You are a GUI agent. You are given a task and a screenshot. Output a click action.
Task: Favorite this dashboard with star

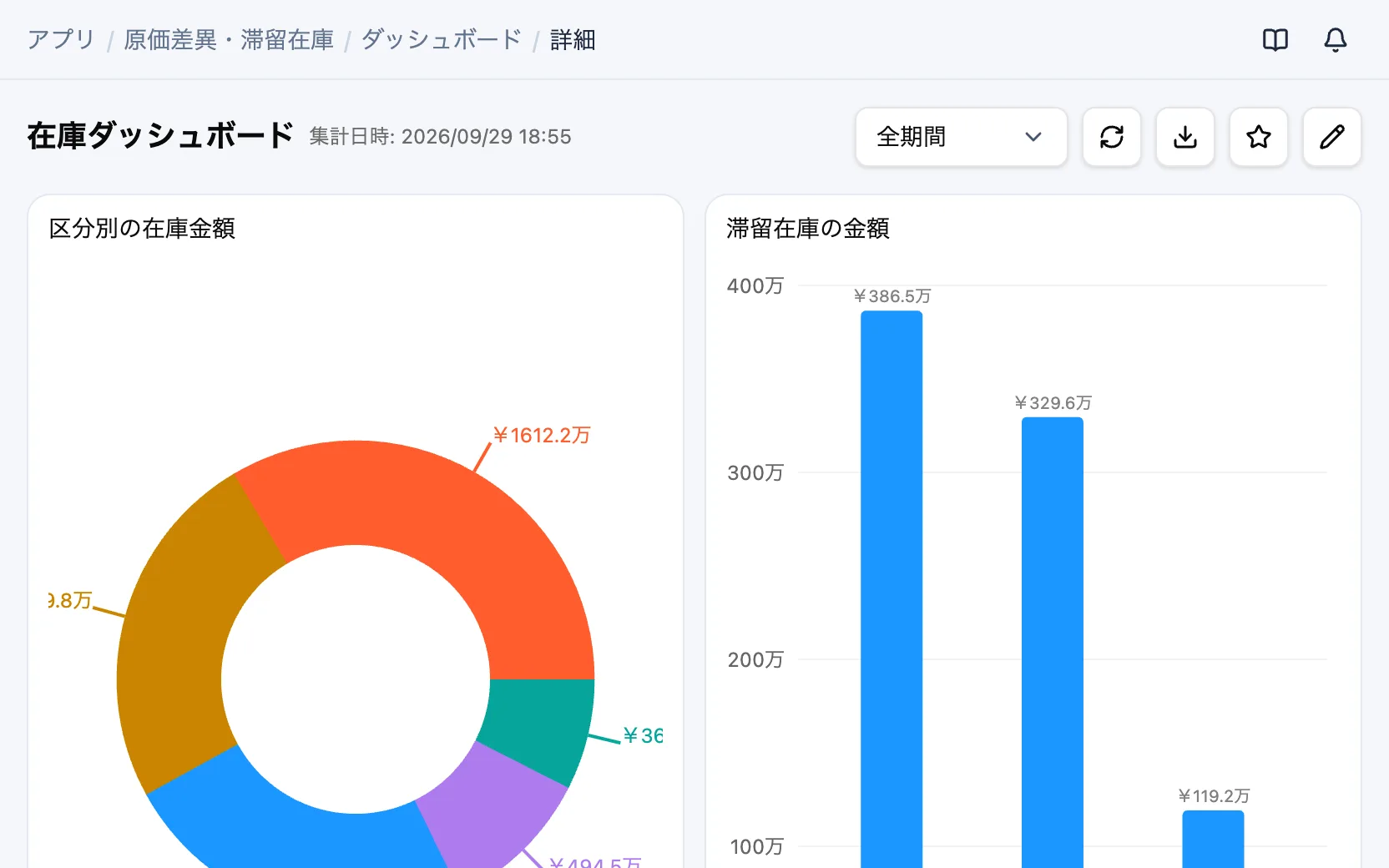tap(1259, 137)
